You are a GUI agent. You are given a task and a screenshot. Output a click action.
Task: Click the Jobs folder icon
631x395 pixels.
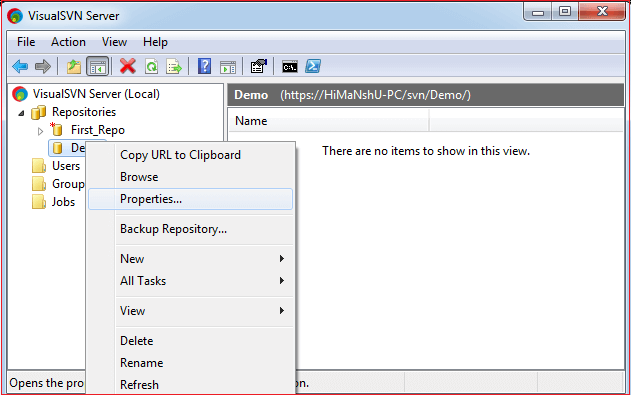(39, 202)
